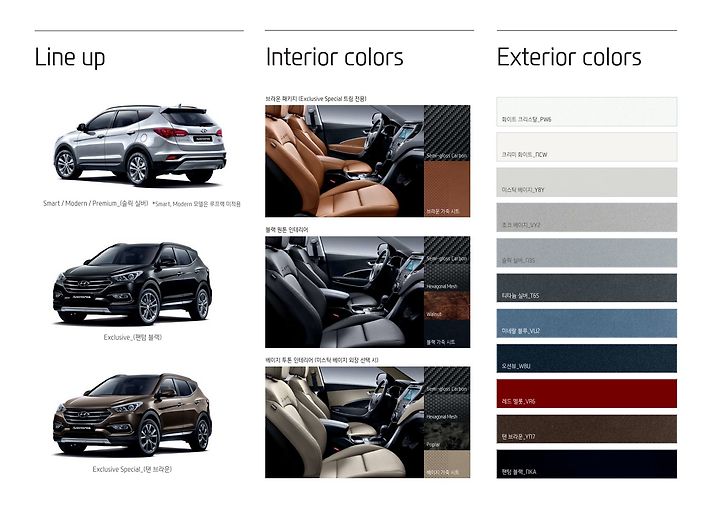The width and height of the screenshot is (720, 509).
Task: Select the Walnut trim material swatch
Action: 447,306
